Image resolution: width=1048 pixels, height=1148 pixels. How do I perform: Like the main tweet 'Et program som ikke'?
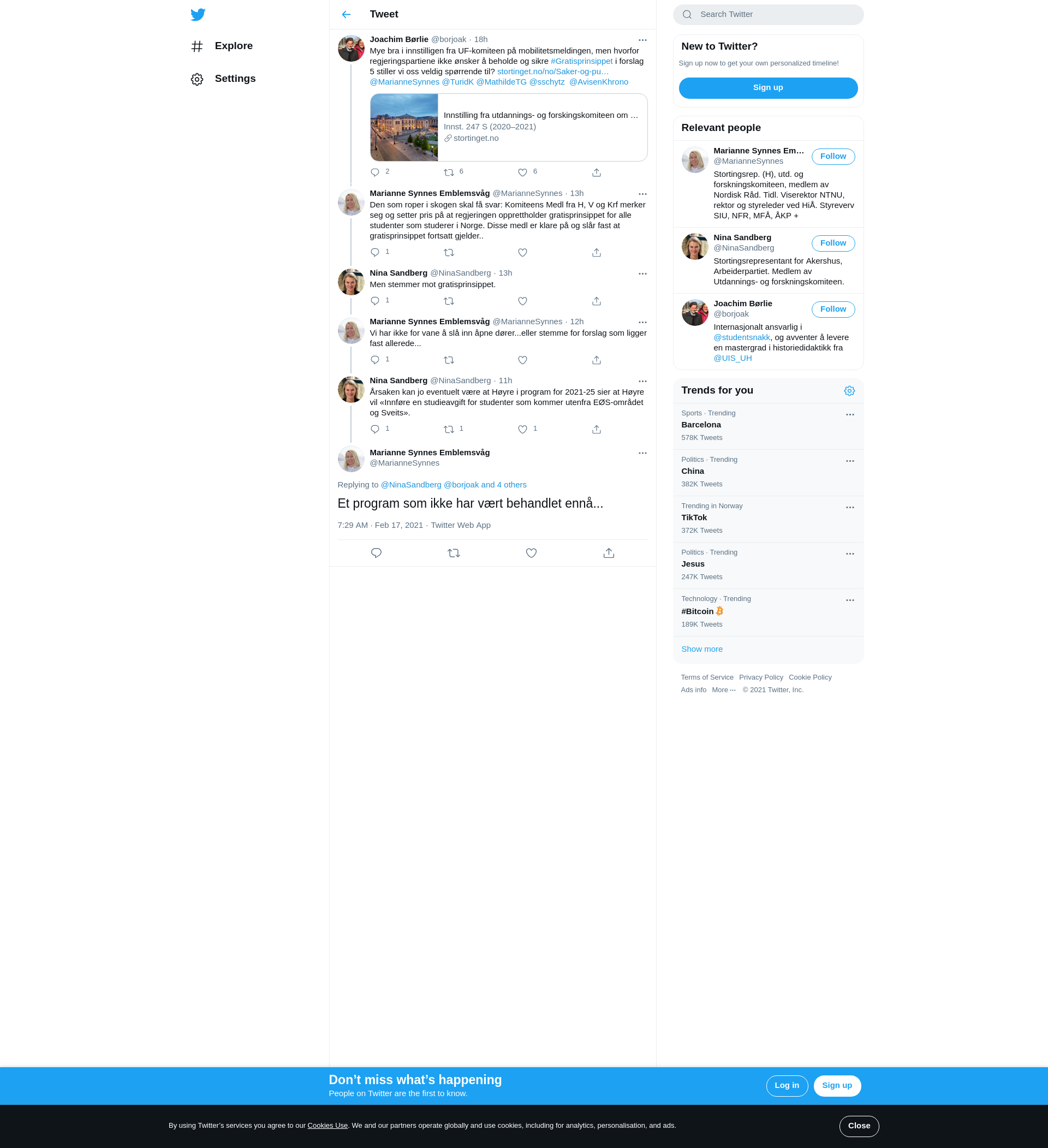pos(531,553)
